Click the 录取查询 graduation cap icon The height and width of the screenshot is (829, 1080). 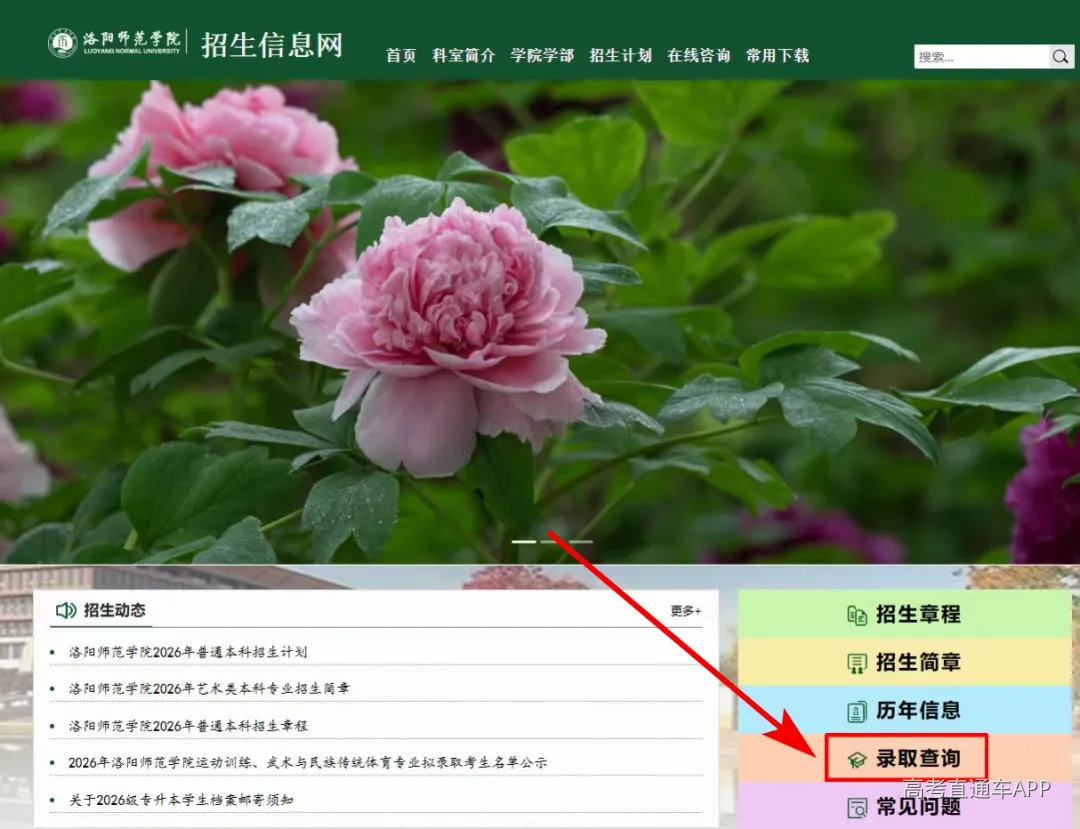click(x=857, y=759)
